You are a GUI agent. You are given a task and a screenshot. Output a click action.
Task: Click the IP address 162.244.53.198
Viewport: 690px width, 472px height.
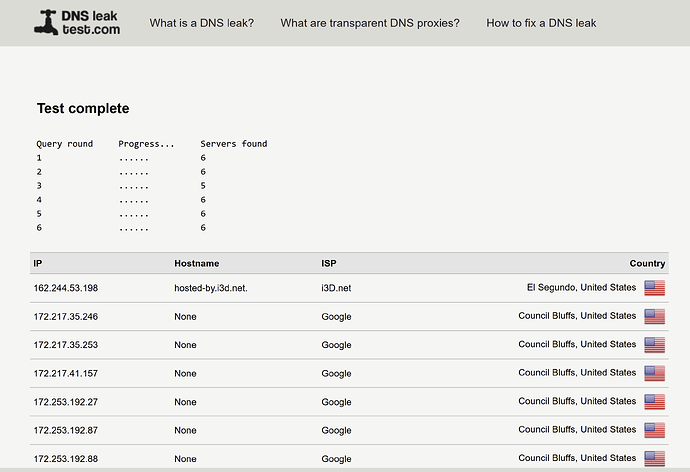(x=66, y=288)
